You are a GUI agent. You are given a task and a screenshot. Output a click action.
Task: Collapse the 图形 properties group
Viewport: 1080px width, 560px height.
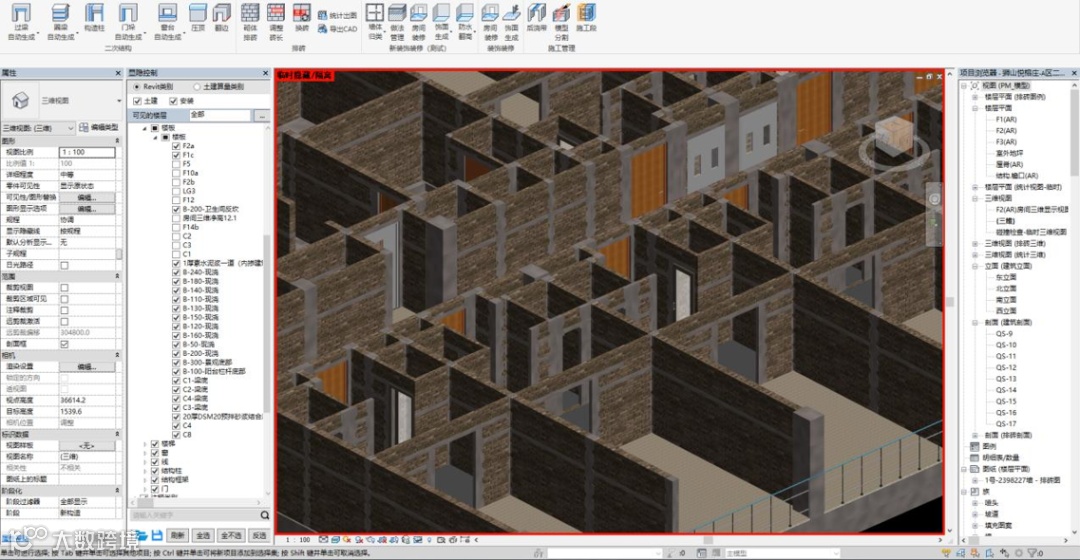pyautogui.click(x=117, y=141)
